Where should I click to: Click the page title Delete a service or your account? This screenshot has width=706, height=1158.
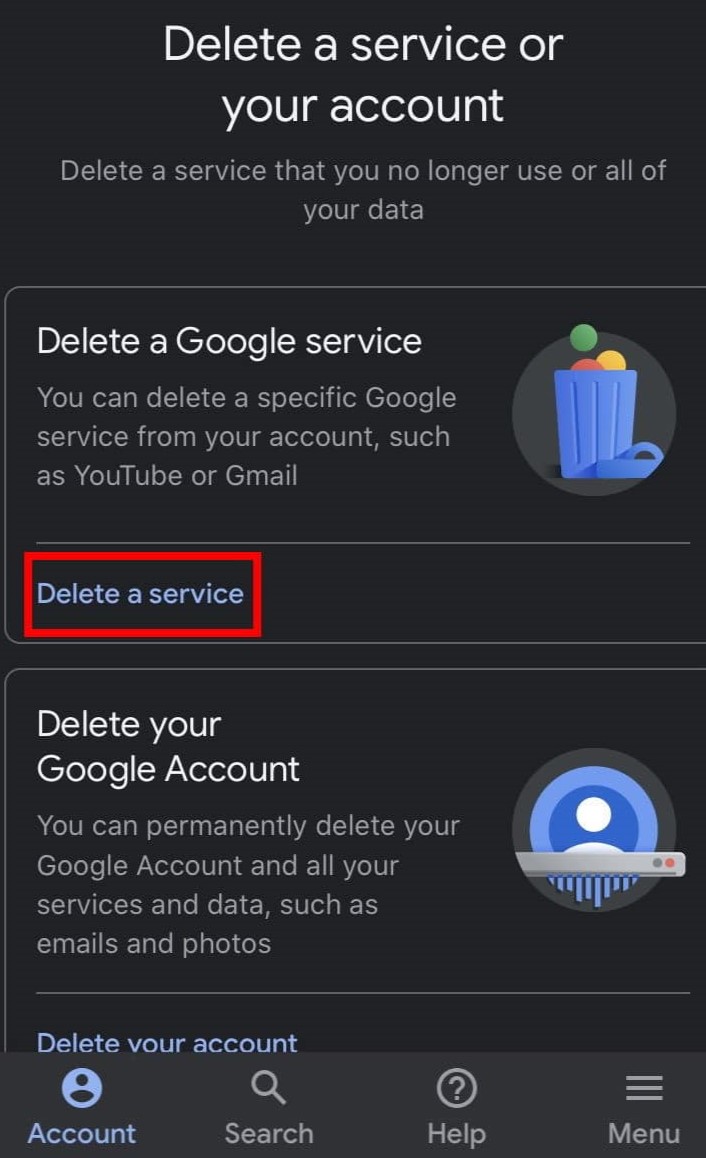[363, 75]
